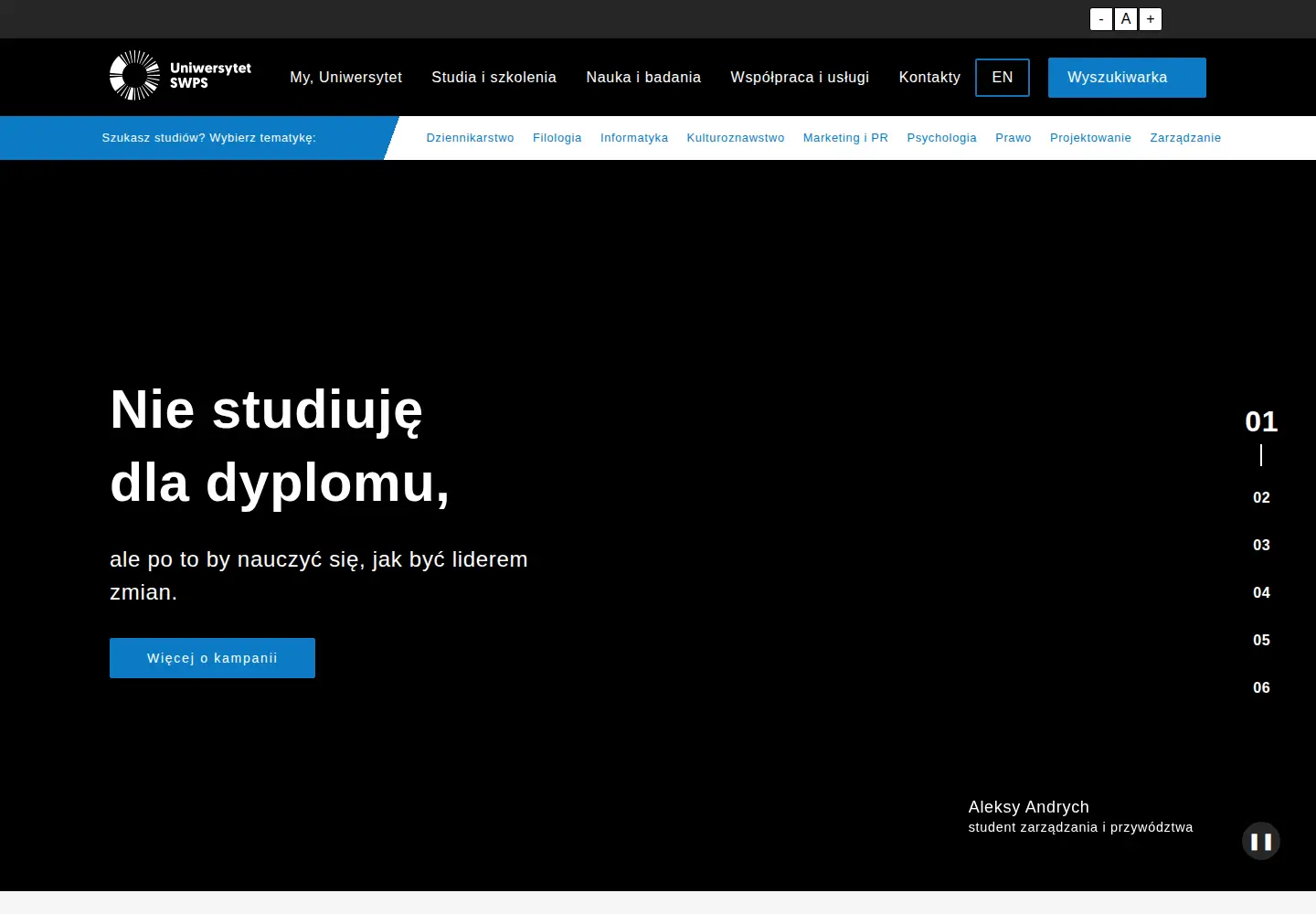Click the Więcej o kampanii button
This screenshot has height=914, width=1316.
pos(212,658)
